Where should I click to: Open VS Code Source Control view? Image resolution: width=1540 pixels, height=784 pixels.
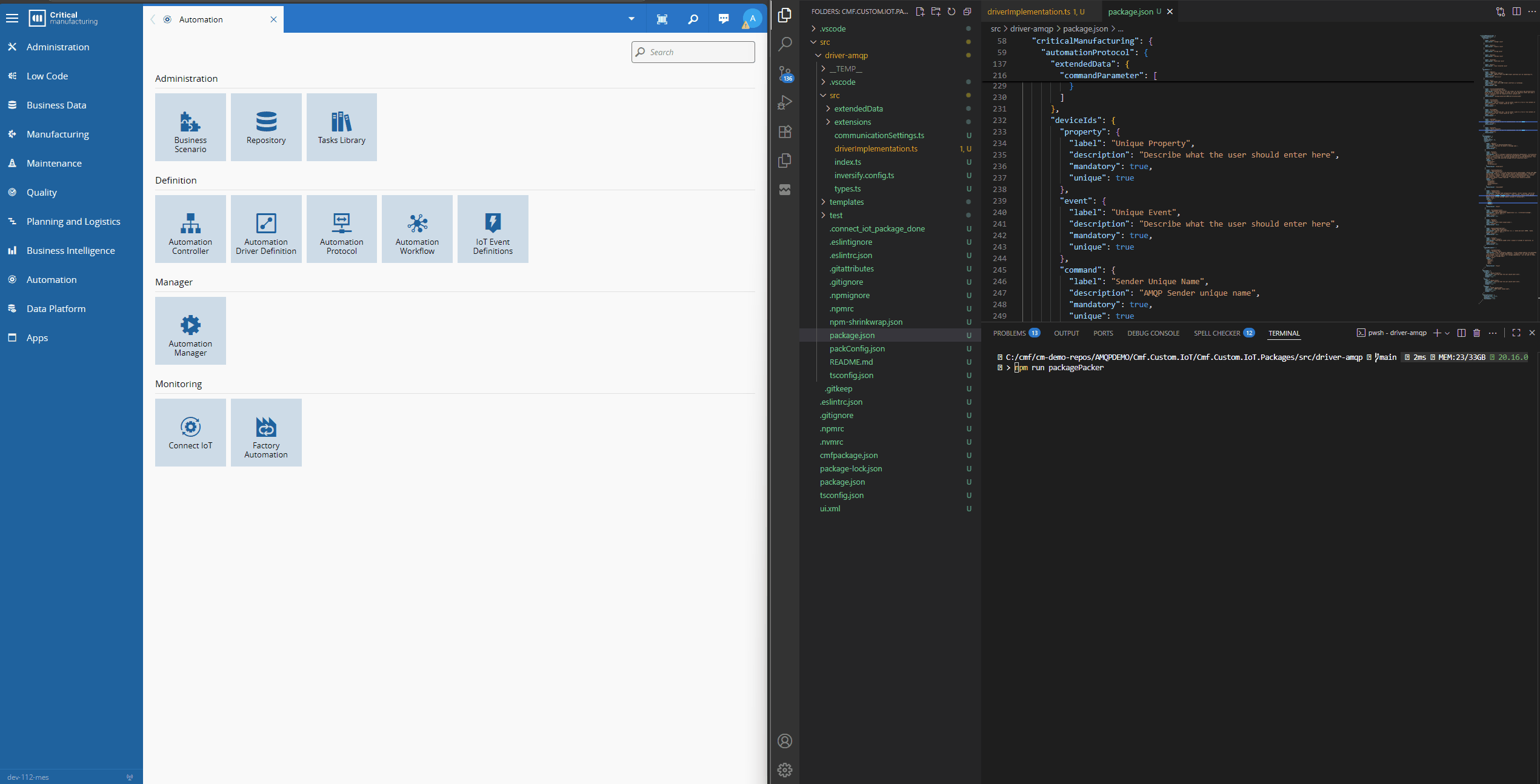point(785,73)
